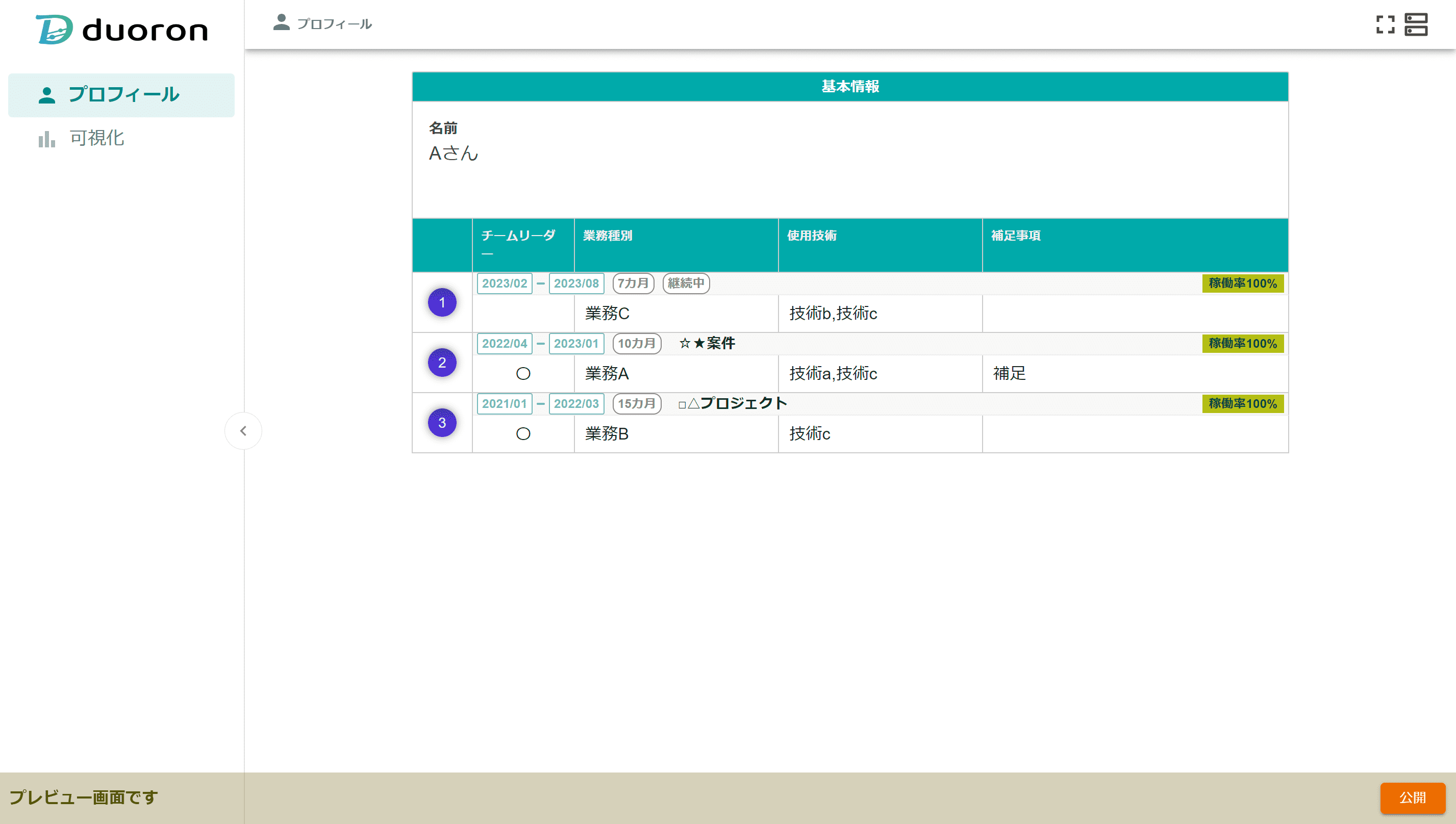Click the 基本情報 section header
This screenshot has height=824, width=1456.
click(x=850, y=87)
